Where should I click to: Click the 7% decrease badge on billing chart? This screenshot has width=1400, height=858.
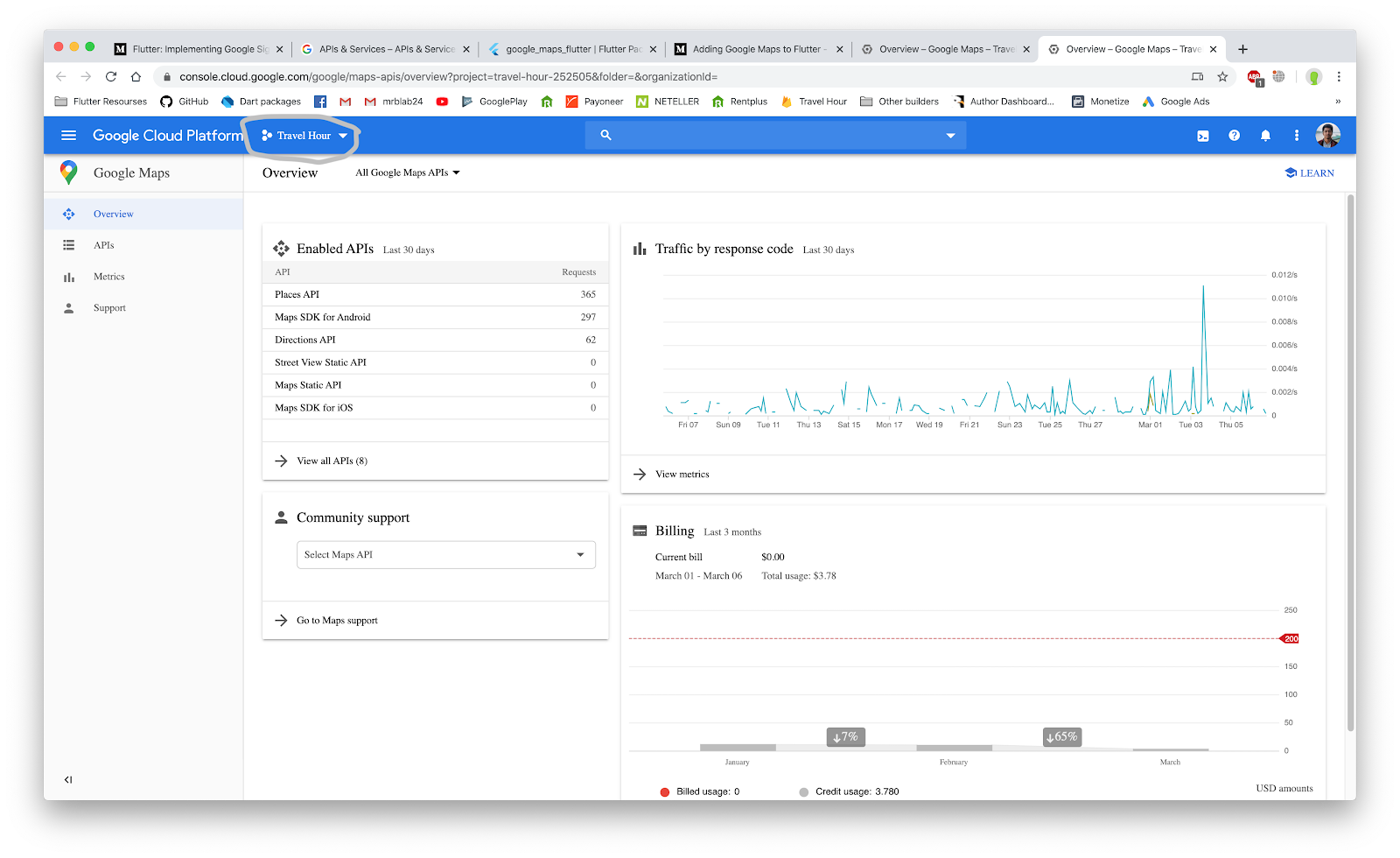click(845, 737)
